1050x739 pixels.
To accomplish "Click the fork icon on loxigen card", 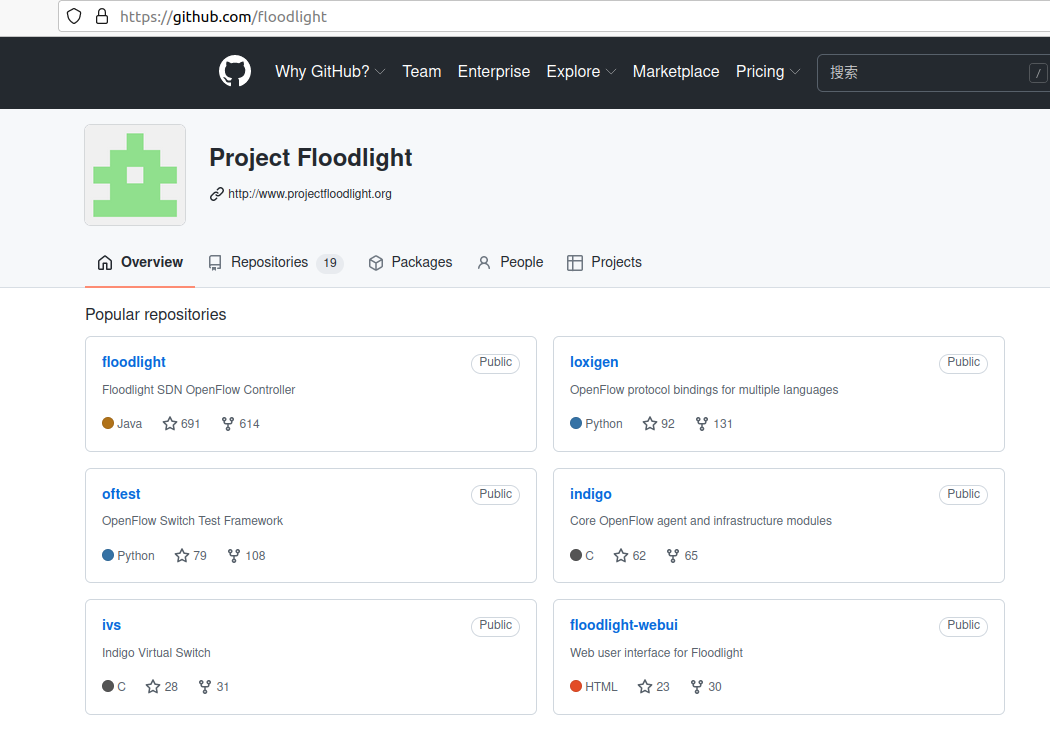I will 702,424.
